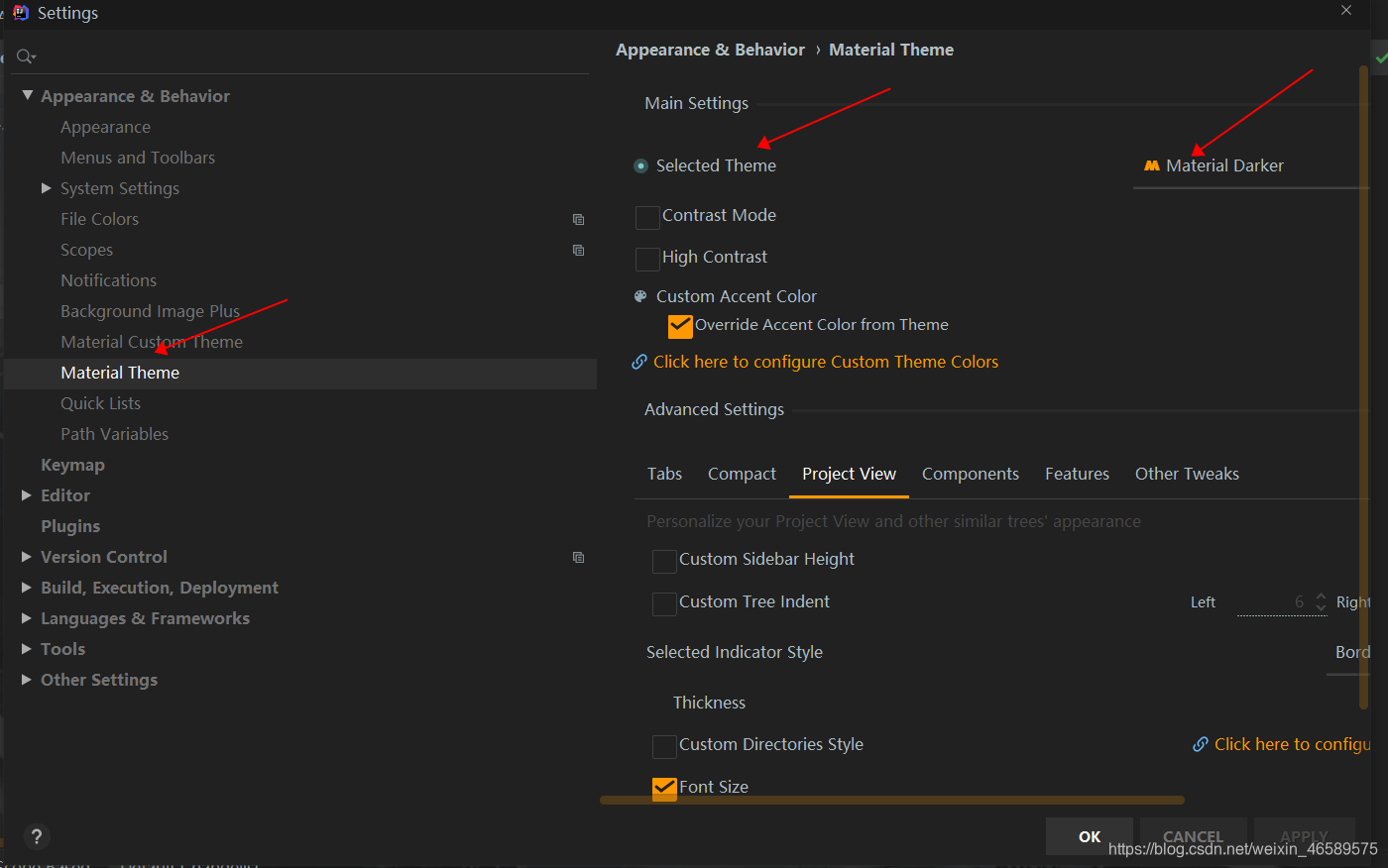Open Material Custom Theme settings

pyautogui.click(x=152, y=342)
